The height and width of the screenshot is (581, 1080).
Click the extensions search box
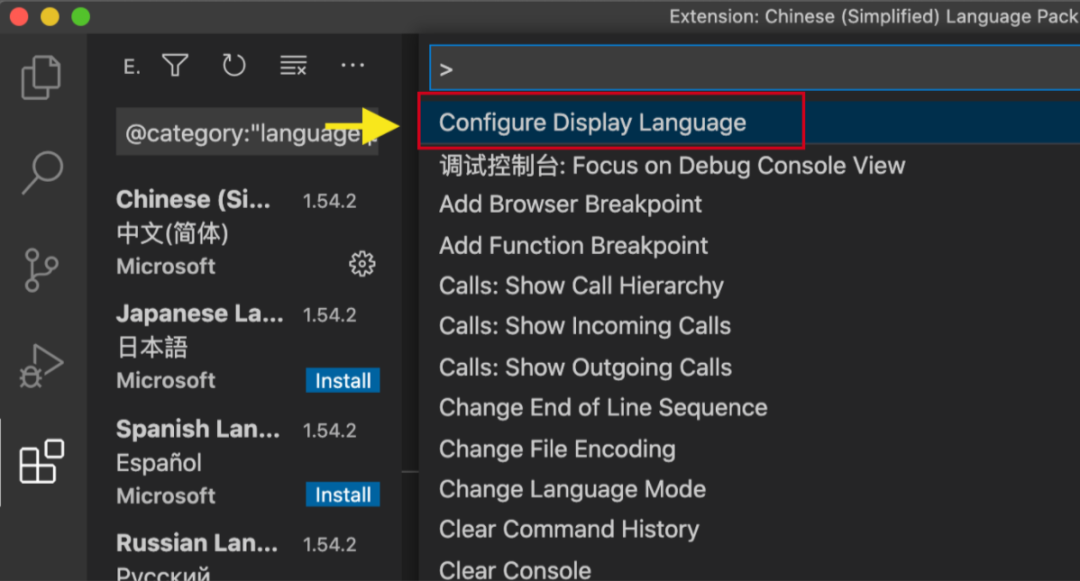[x=247, y=132]
